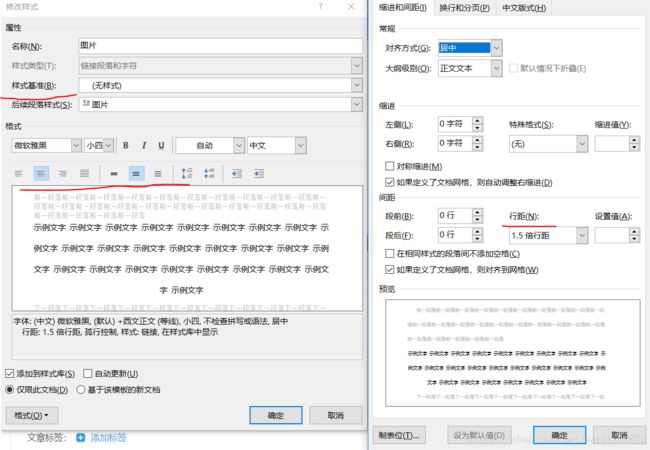
Task: Toggle 对齐到网格 checkbox
Action: [x=389, y=269]
